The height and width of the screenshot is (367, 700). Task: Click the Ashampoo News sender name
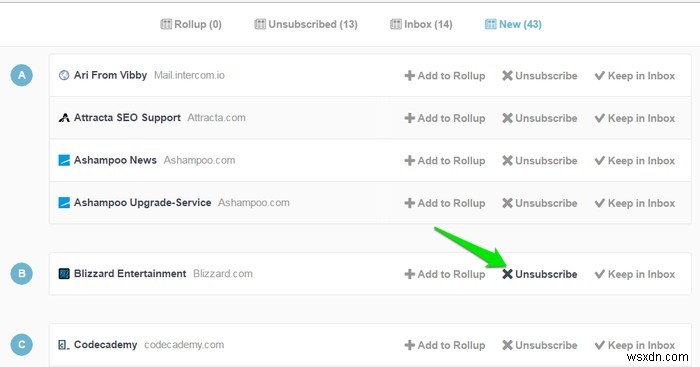115,160
